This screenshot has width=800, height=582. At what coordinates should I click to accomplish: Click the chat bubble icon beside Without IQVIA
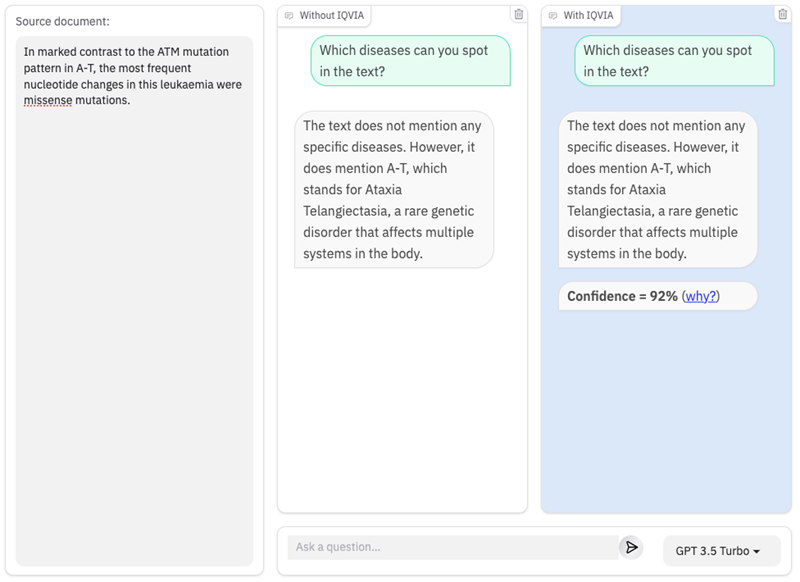click(289, 16)
